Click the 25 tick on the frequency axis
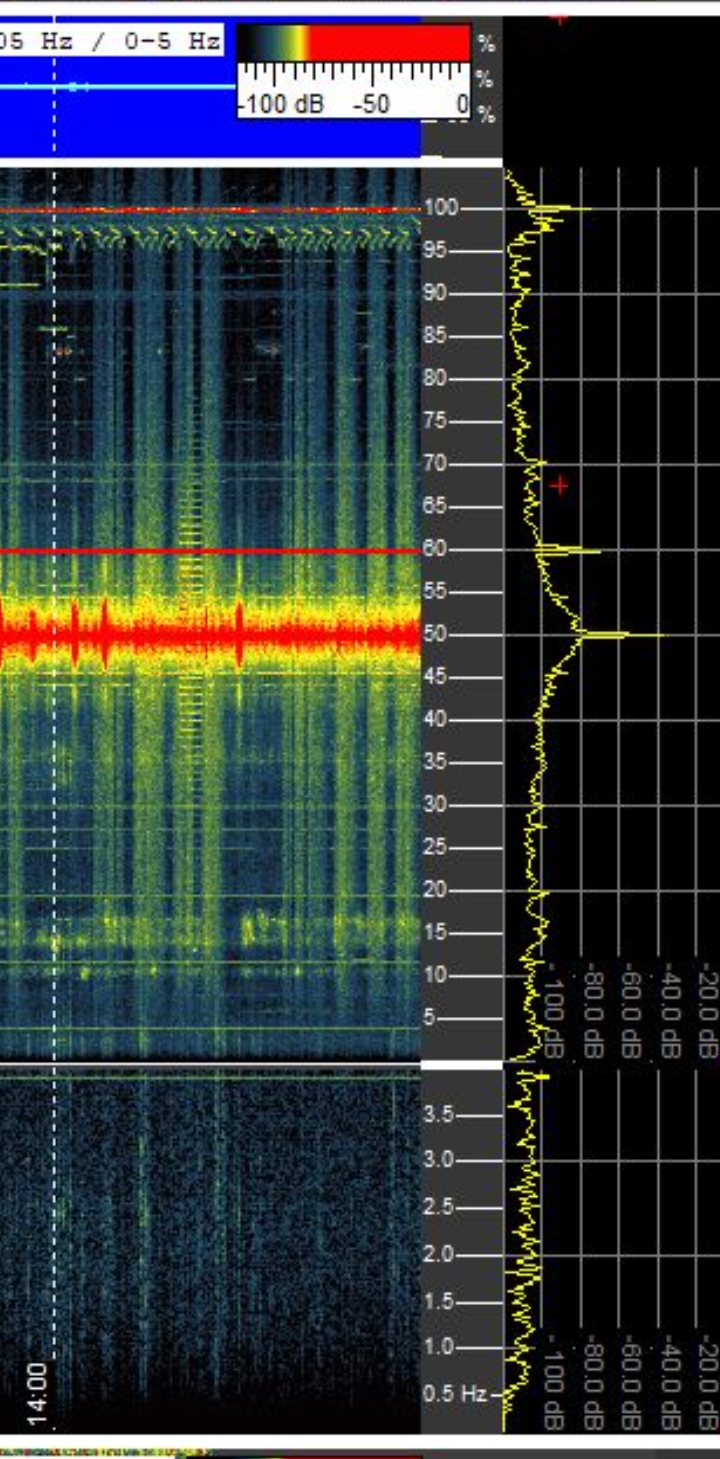The image size is (720, 1459). tap(434, 847)
